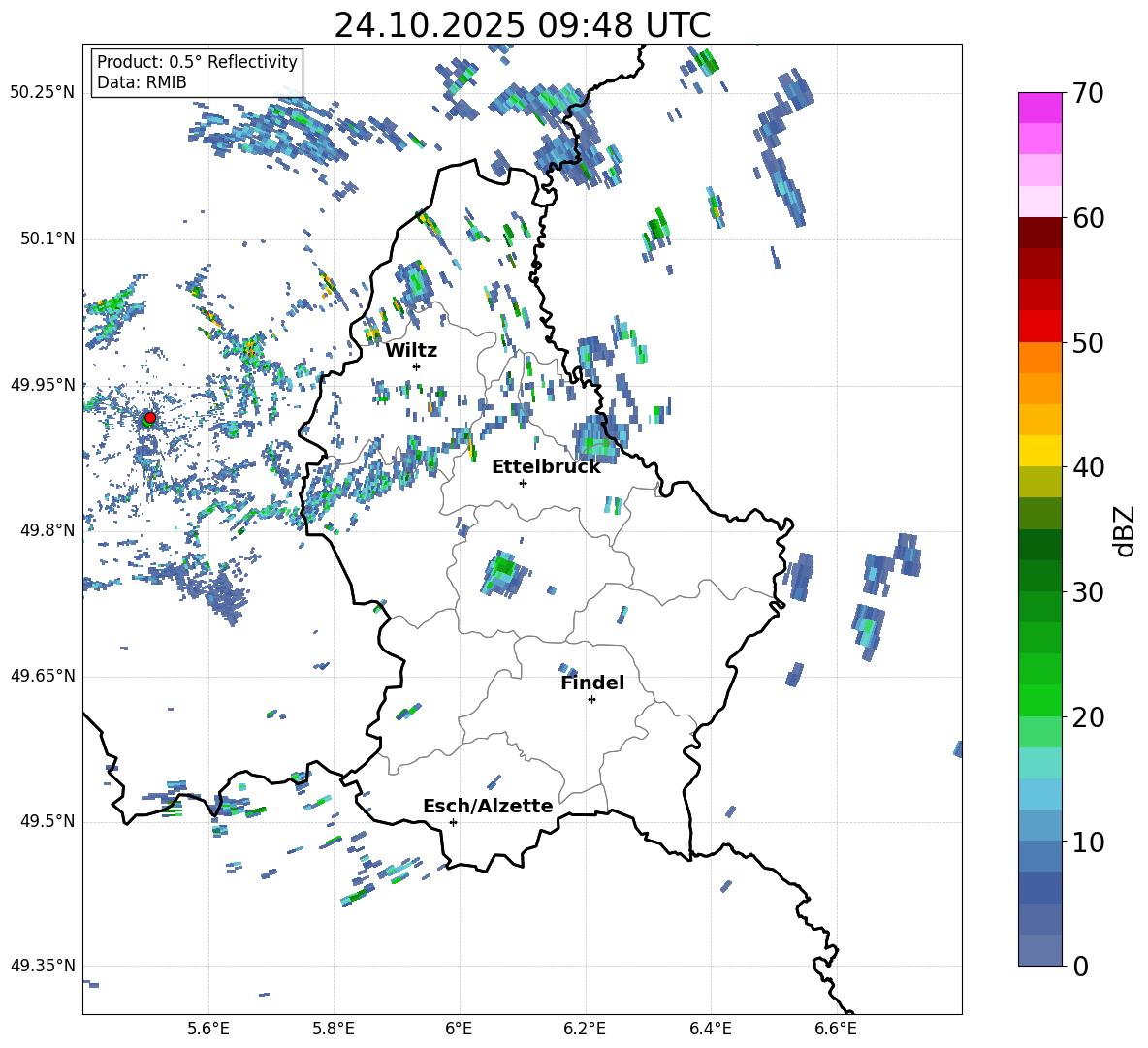Click the 'Data: RMIB' text
The height and width of the screenshot is (1048, 1148).
coord(142,82)
